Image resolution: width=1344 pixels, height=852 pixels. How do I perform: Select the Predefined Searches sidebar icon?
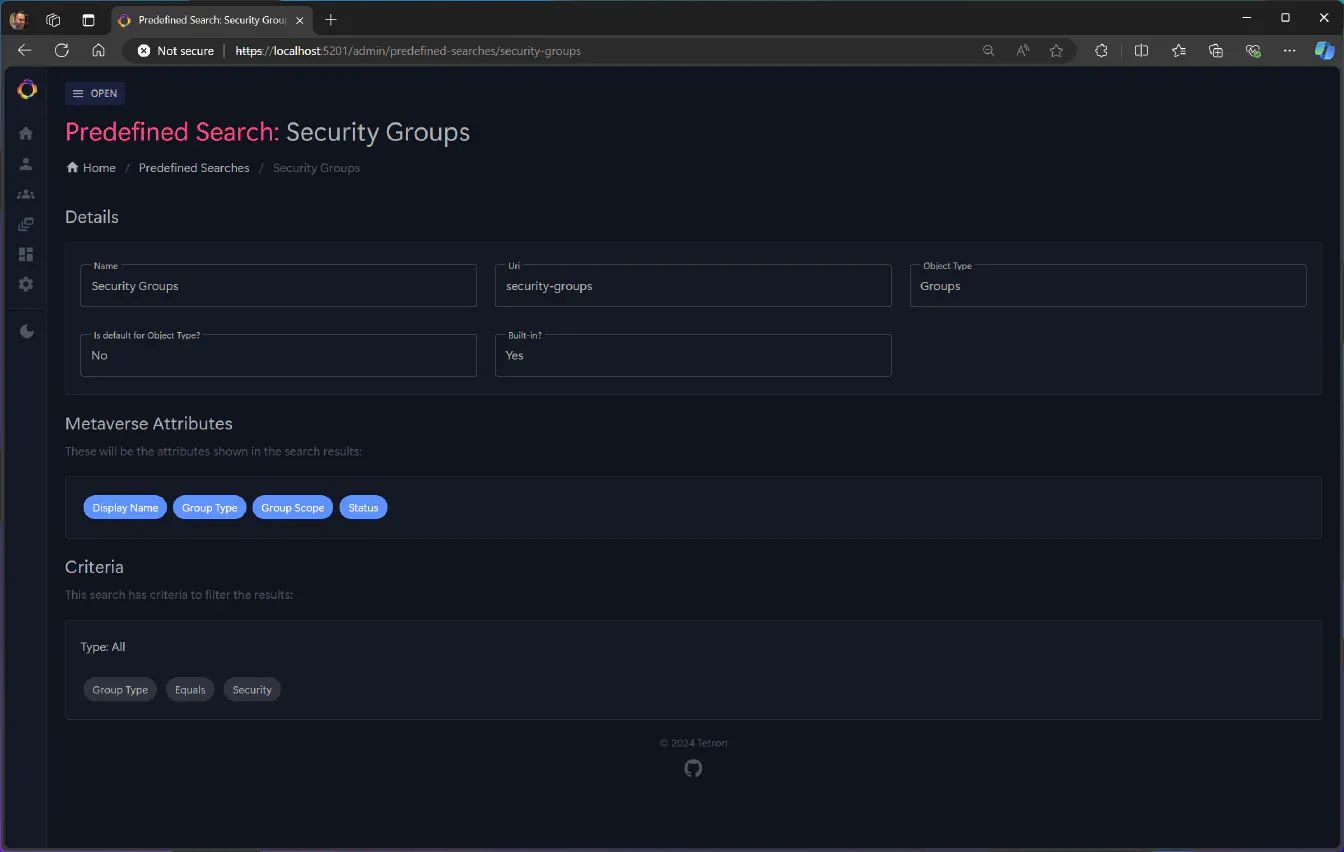coord(25,223)
